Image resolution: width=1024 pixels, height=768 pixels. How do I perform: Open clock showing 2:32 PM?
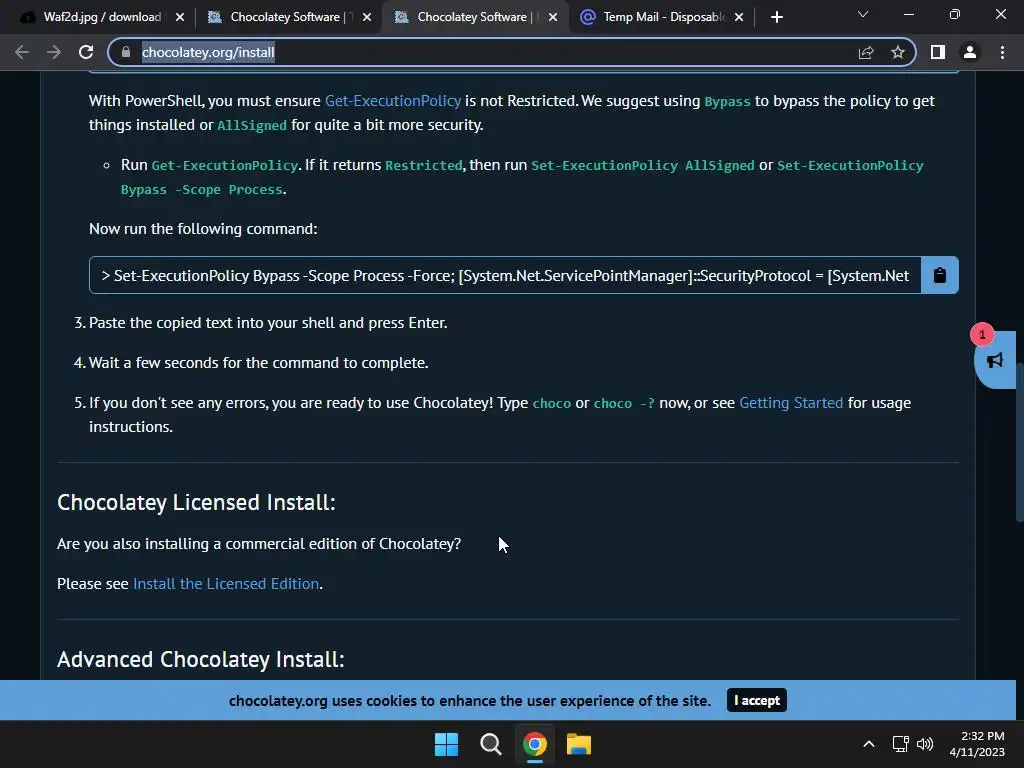click(x=977, y=744)
